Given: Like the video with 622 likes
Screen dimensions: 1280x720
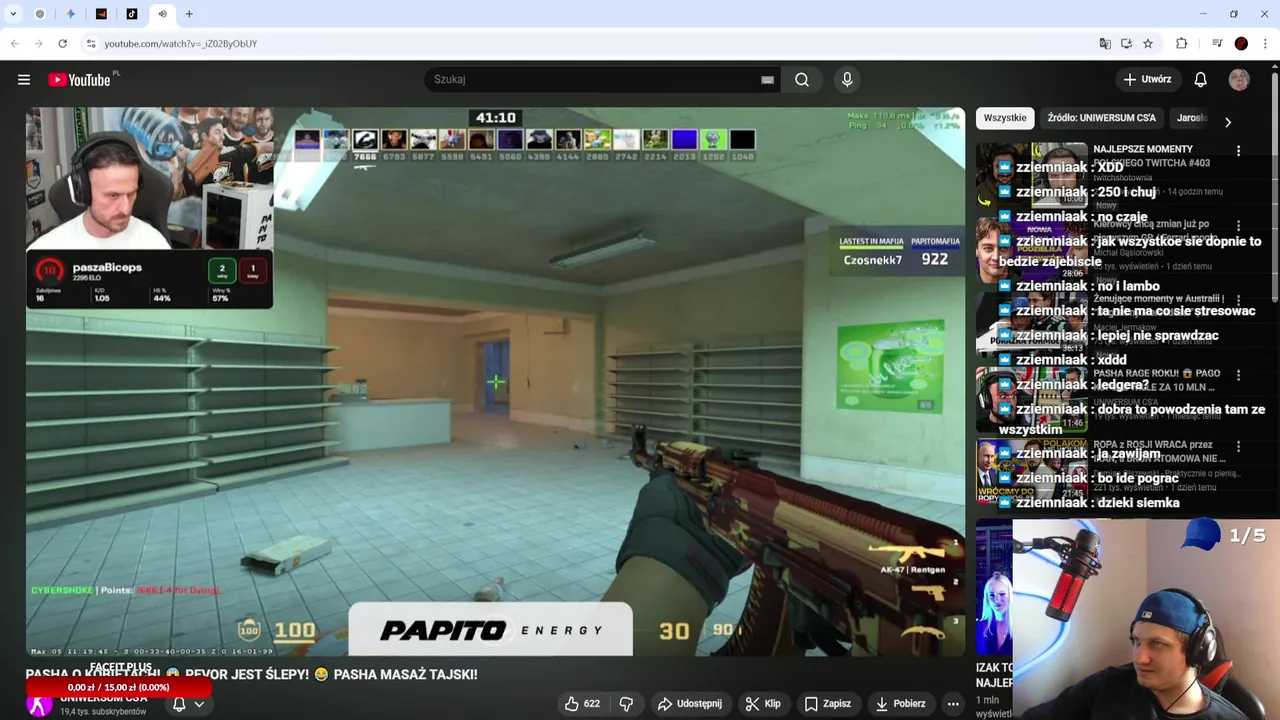Looking at the screenshot, I should click(582, 704).
